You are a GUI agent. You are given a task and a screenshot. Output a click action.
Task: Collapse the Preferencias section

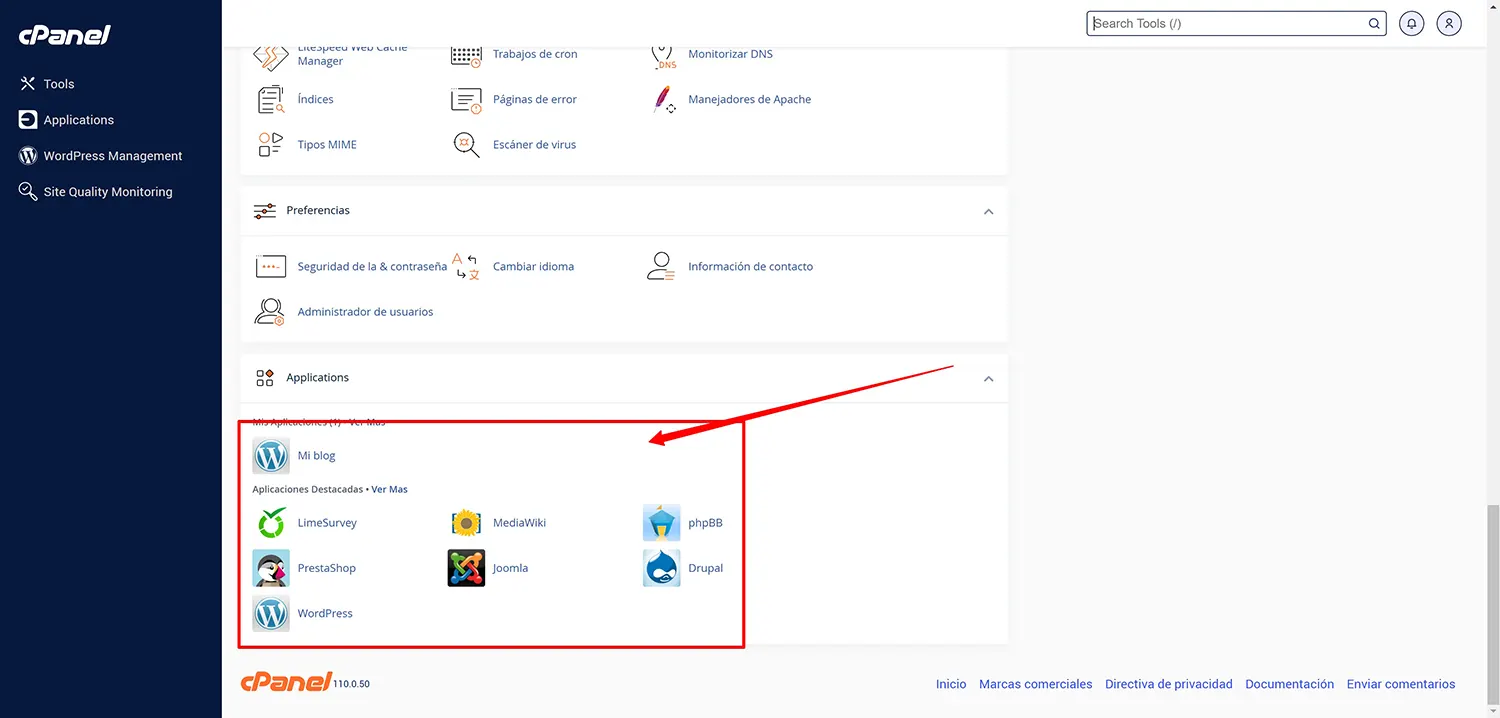pos(988,211)
